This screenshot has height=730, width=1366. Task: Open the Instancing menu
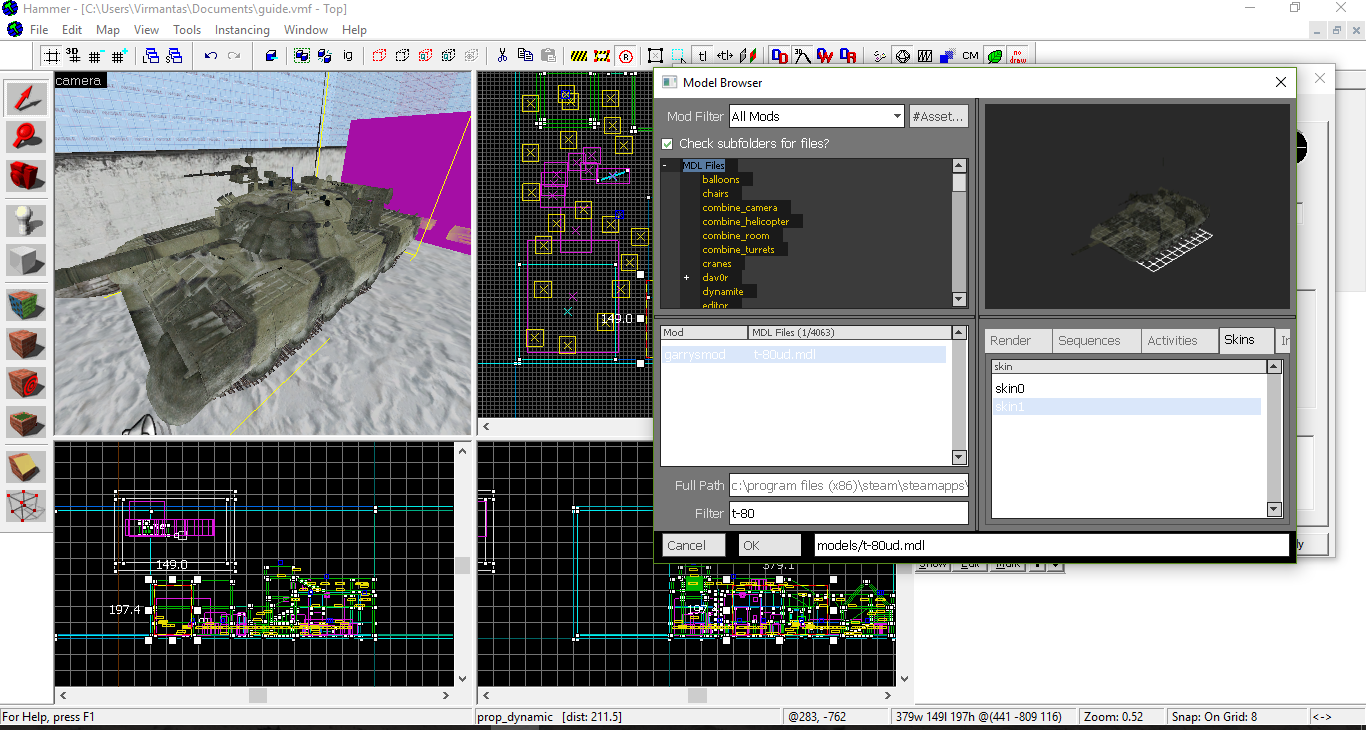pos(242,30)
